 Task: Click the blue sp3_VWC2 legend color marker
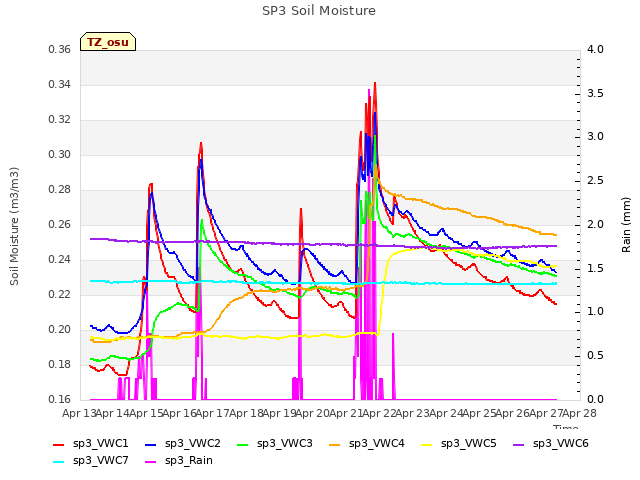coord(151,444)
